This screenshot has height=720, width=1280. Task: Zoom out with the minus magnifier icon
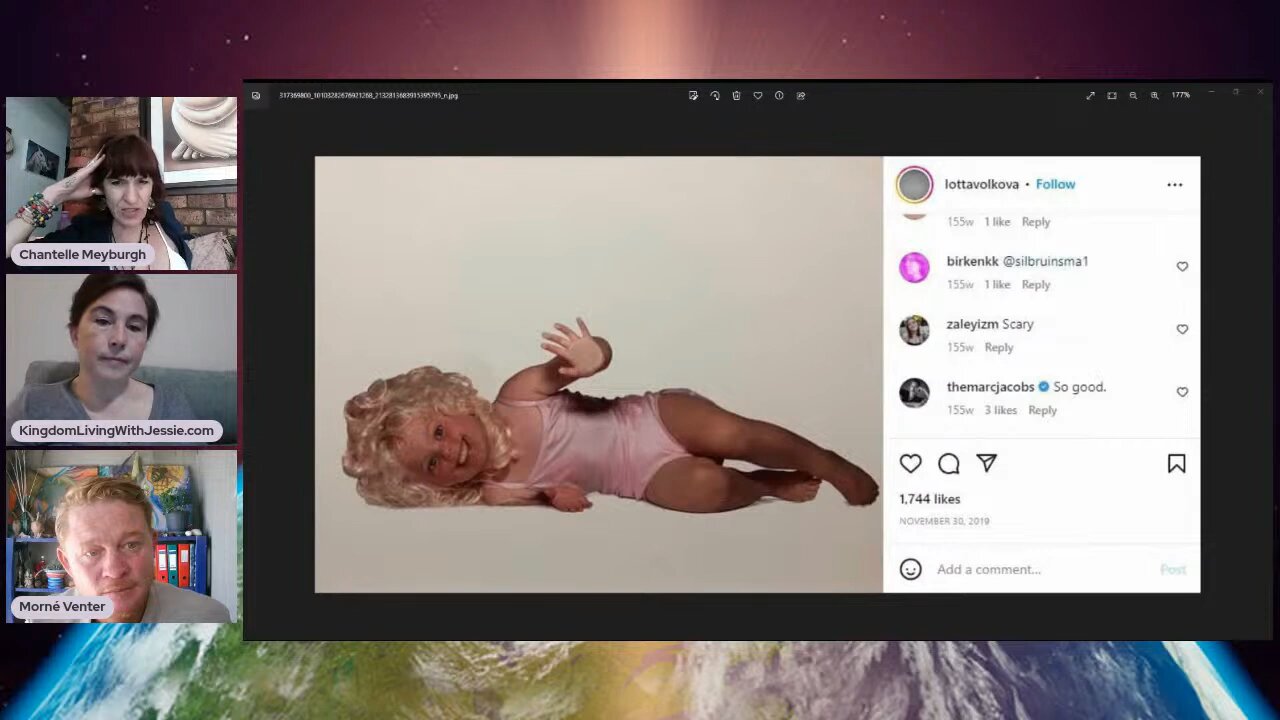pos(1133,95)
